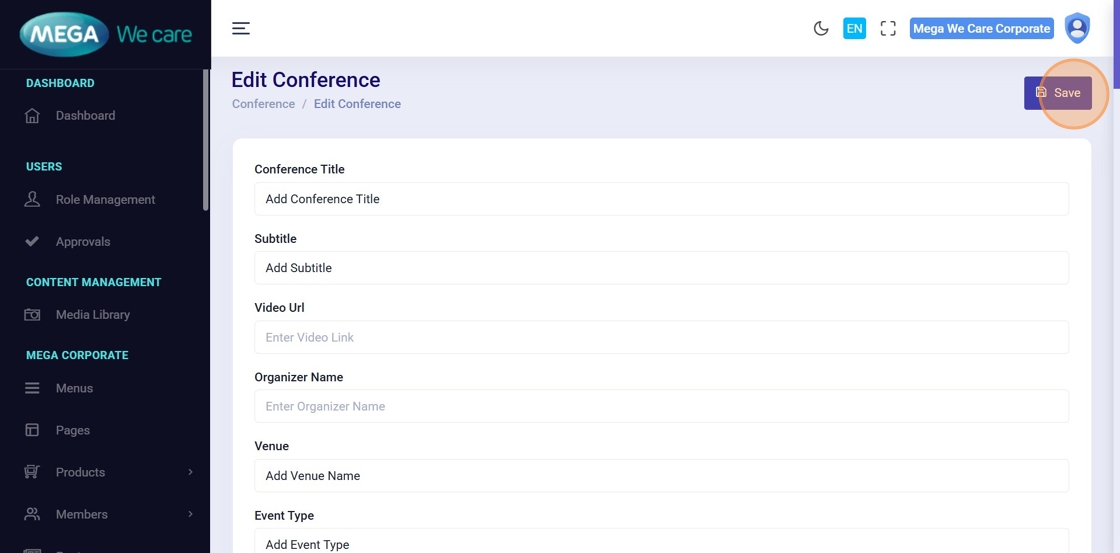Toggle dark mode moon icon
Screen dimensions: 1120x553
[821, 28]
